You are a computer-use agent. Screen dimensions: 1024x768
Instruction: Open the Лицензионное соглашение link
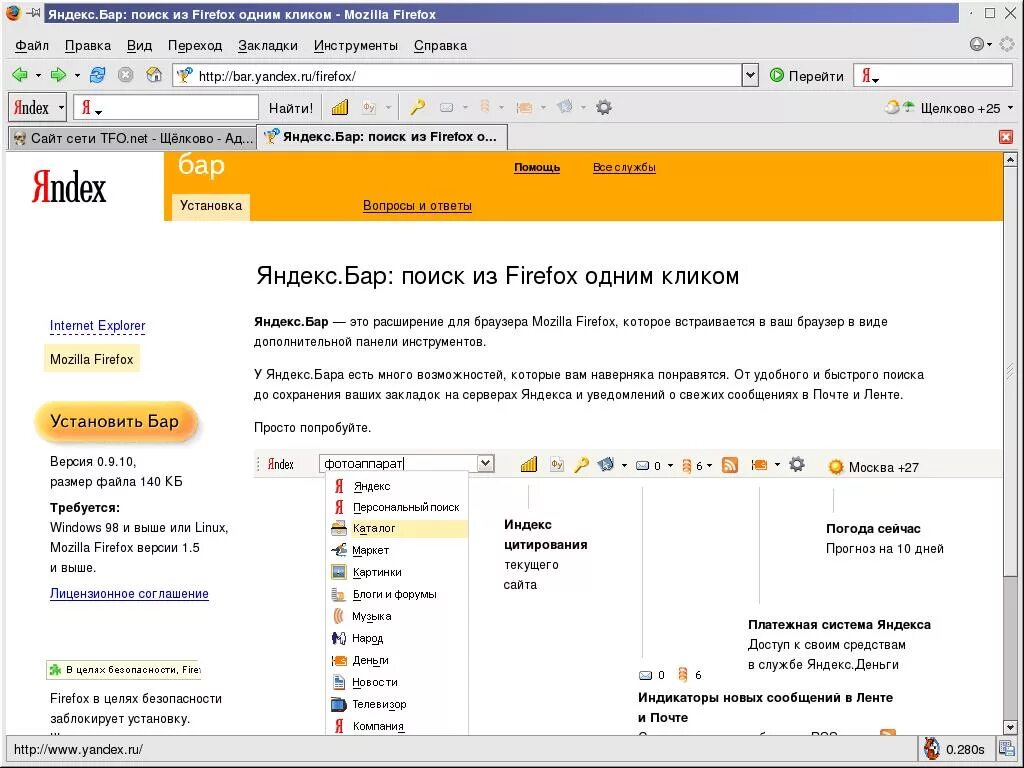(129, 594)
